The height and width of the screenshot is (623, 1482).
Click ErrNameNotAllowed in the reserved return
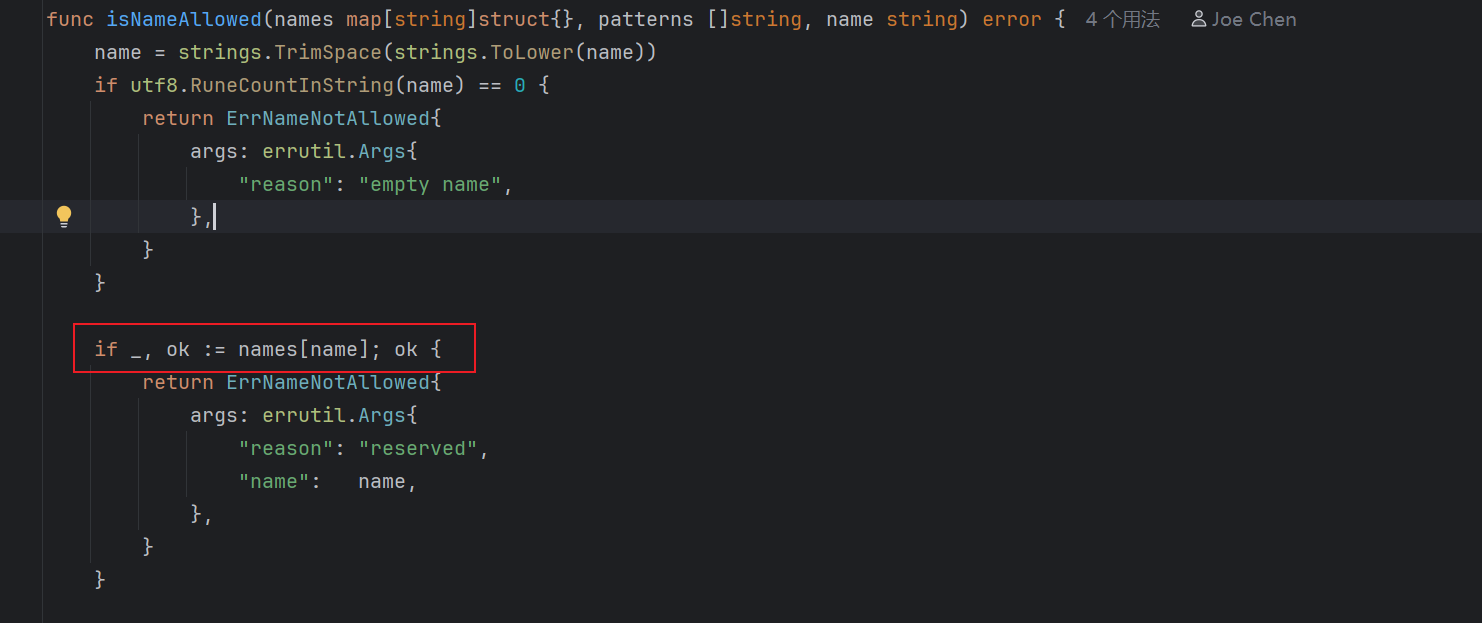[x=328, y=382]
